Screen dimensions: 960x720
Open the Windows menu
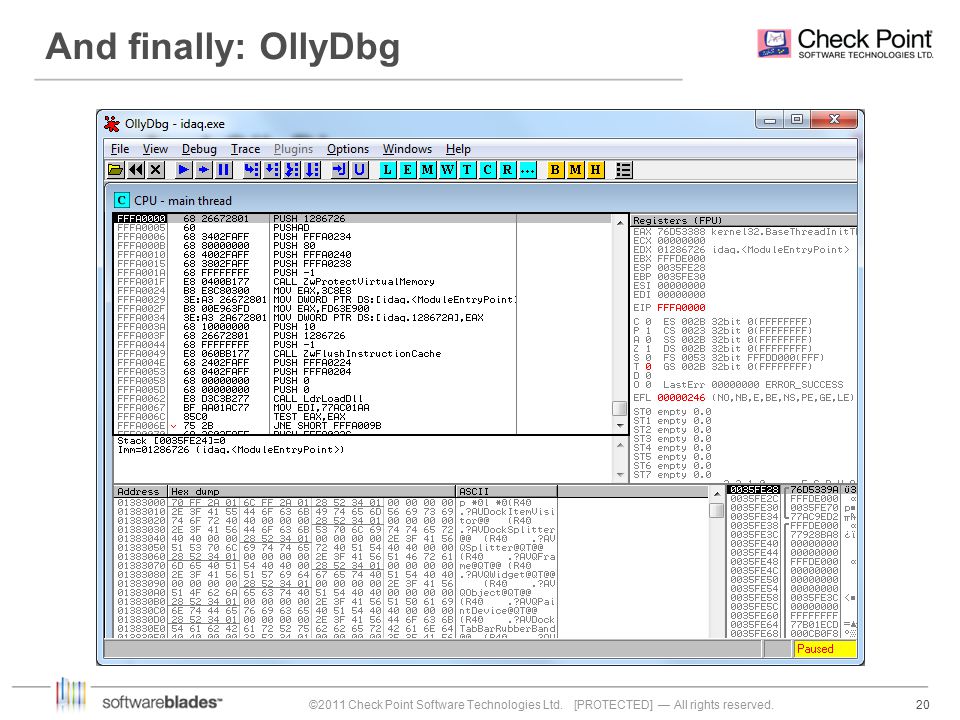(407, 149)
